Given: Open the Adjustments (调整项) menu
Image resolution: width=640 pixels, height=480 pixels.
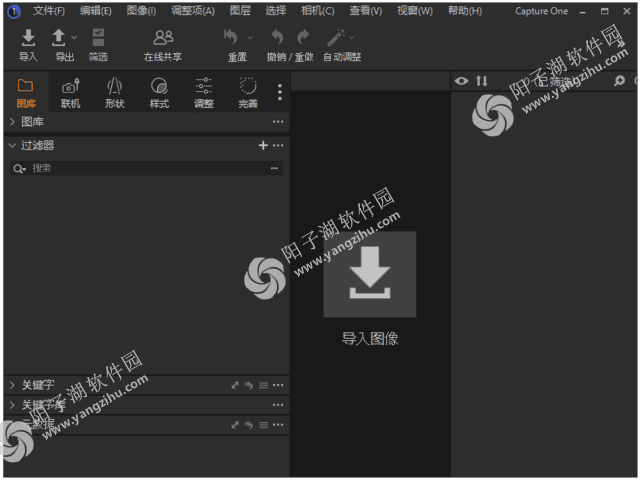Looking at the screenshot, I should click(193, 11).
